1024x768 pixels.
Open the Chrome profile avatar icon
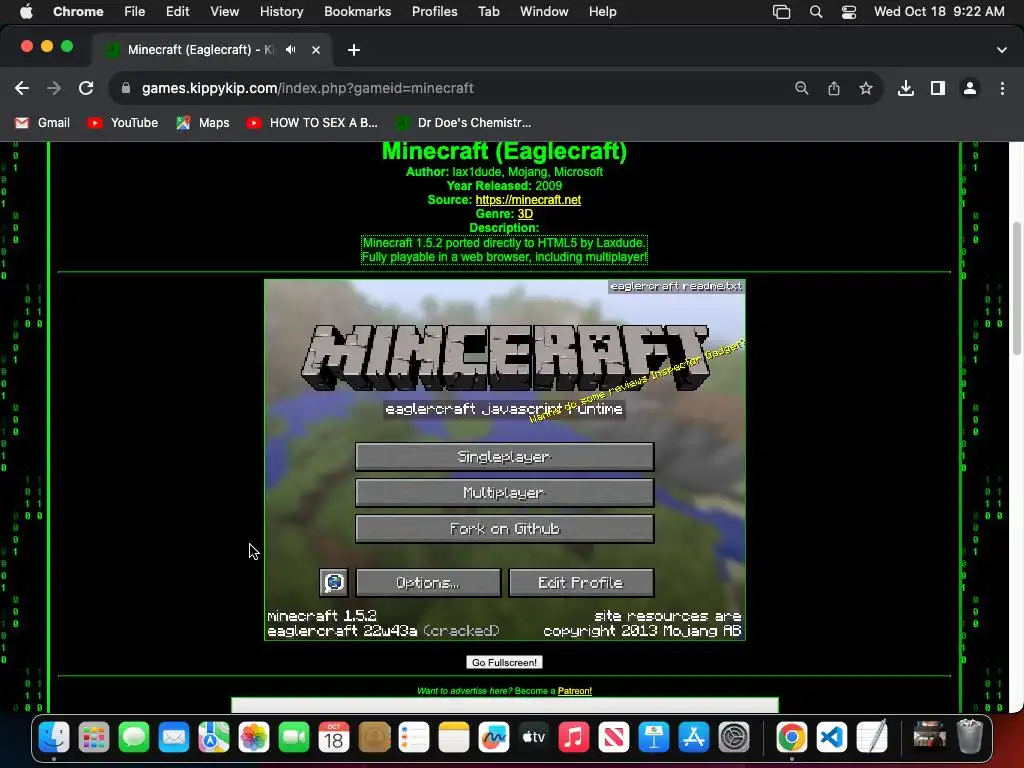(x=970, y=88)
